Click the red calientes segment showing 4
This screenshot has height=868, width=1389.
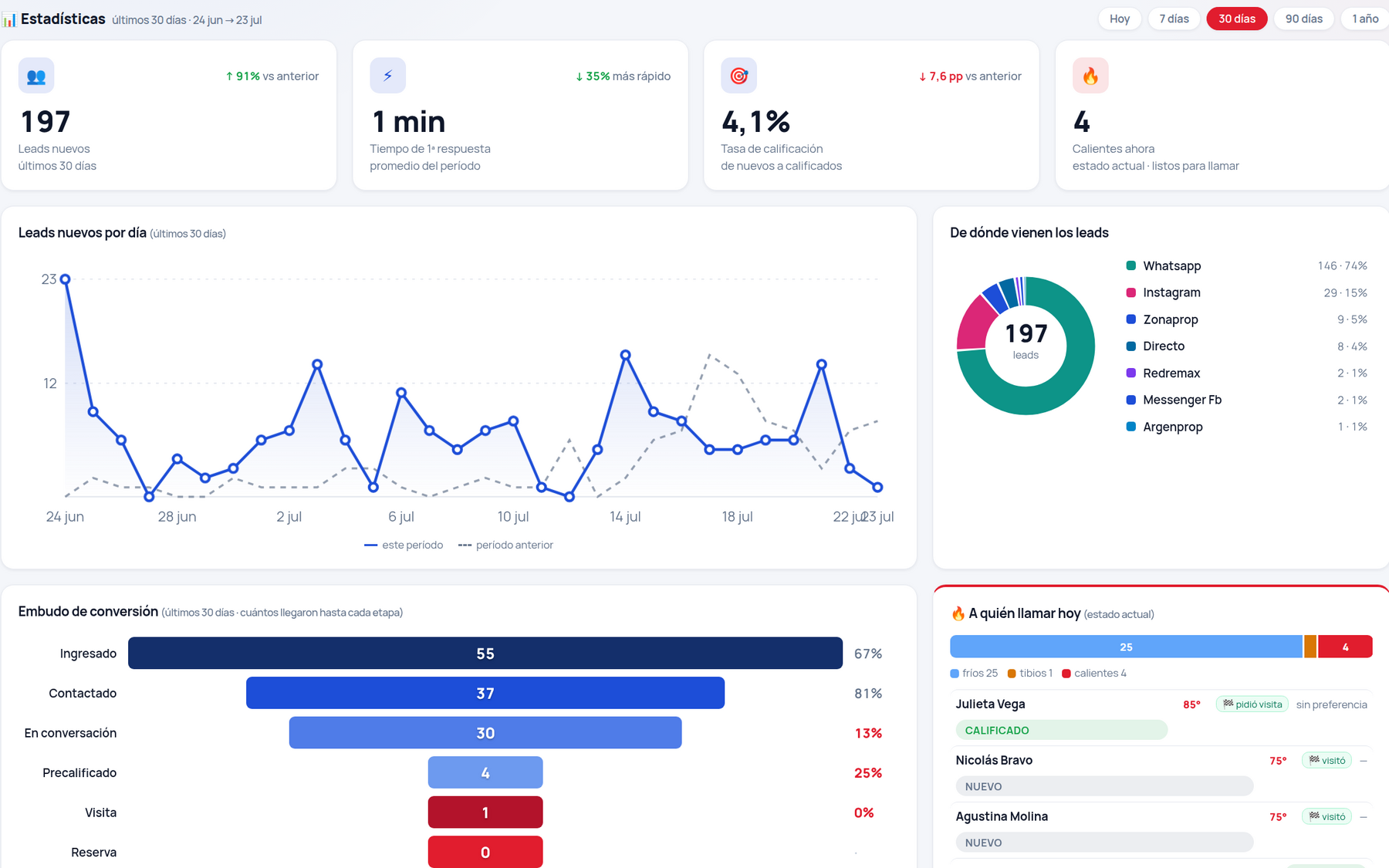point(1345,647)
